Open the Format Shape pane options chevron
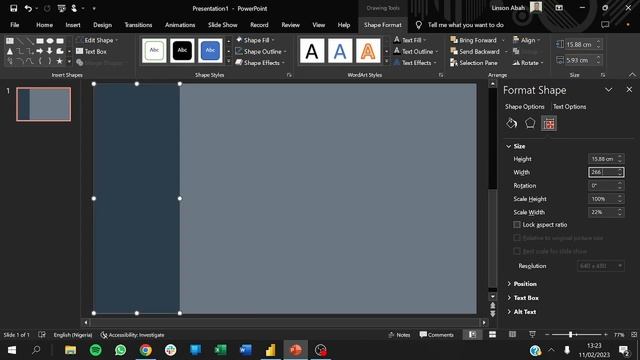The image size is (640, 360). [609, 90]
